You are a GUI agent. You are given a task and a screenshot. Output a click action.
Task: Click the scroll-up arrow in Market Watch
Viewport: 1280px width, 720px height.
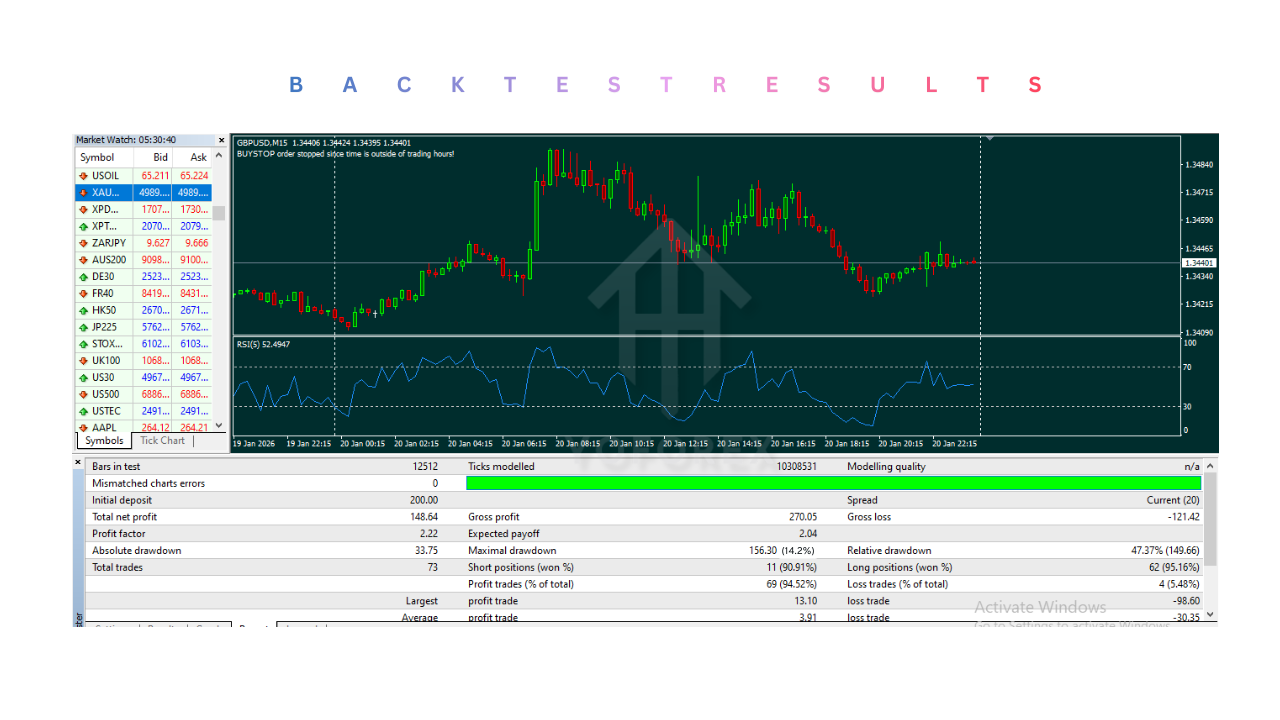tap(221, 157)
